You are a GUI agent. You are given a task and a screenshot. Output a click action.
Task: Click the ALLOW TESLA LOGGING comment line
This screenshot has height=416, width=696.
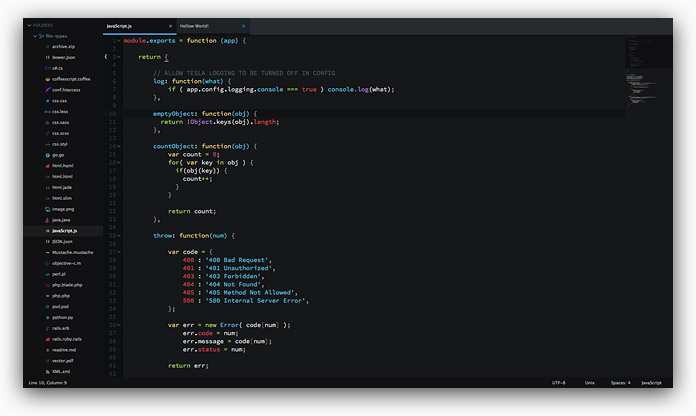pos(244,73)
